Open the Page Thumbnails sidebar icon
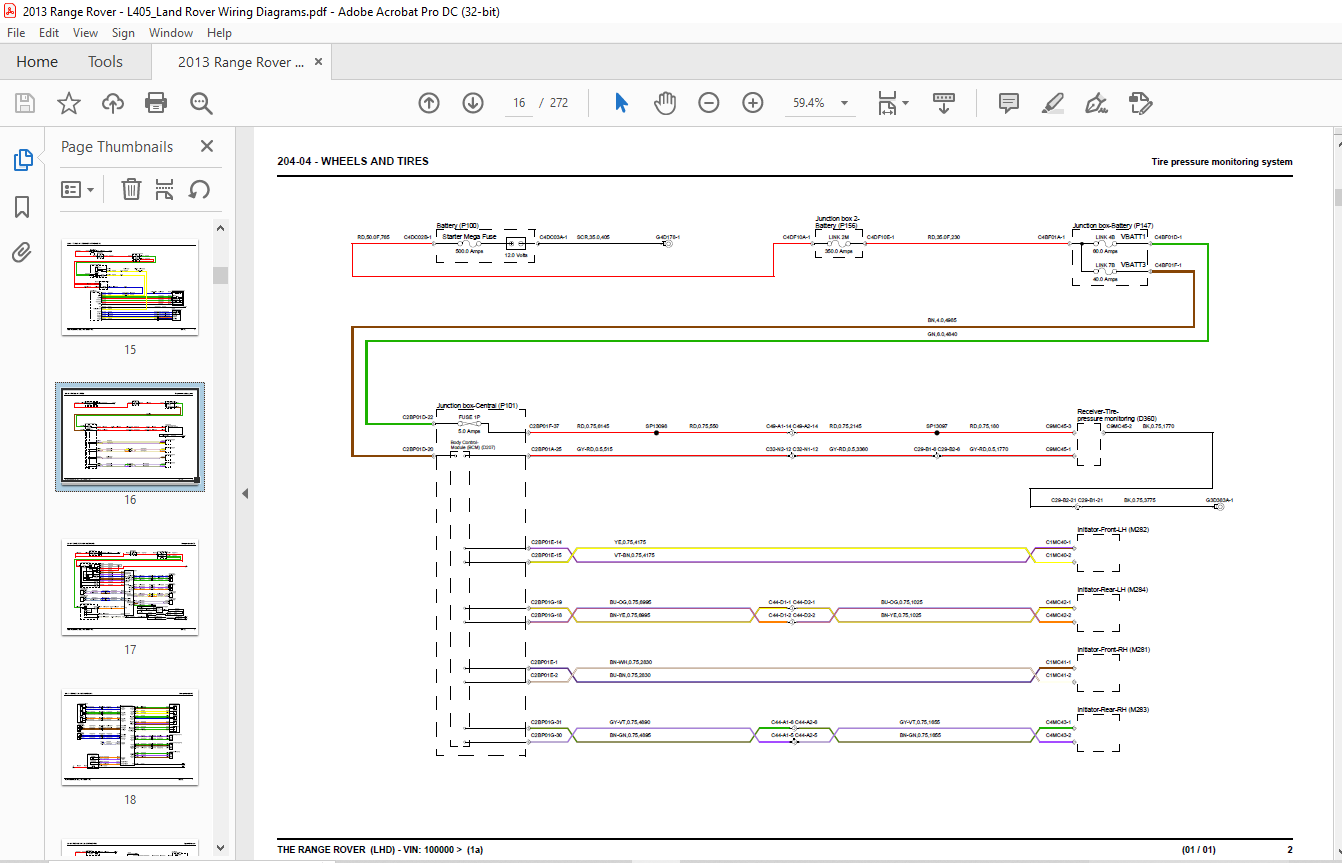This screenshot has width=1342, height=863. 22,160
